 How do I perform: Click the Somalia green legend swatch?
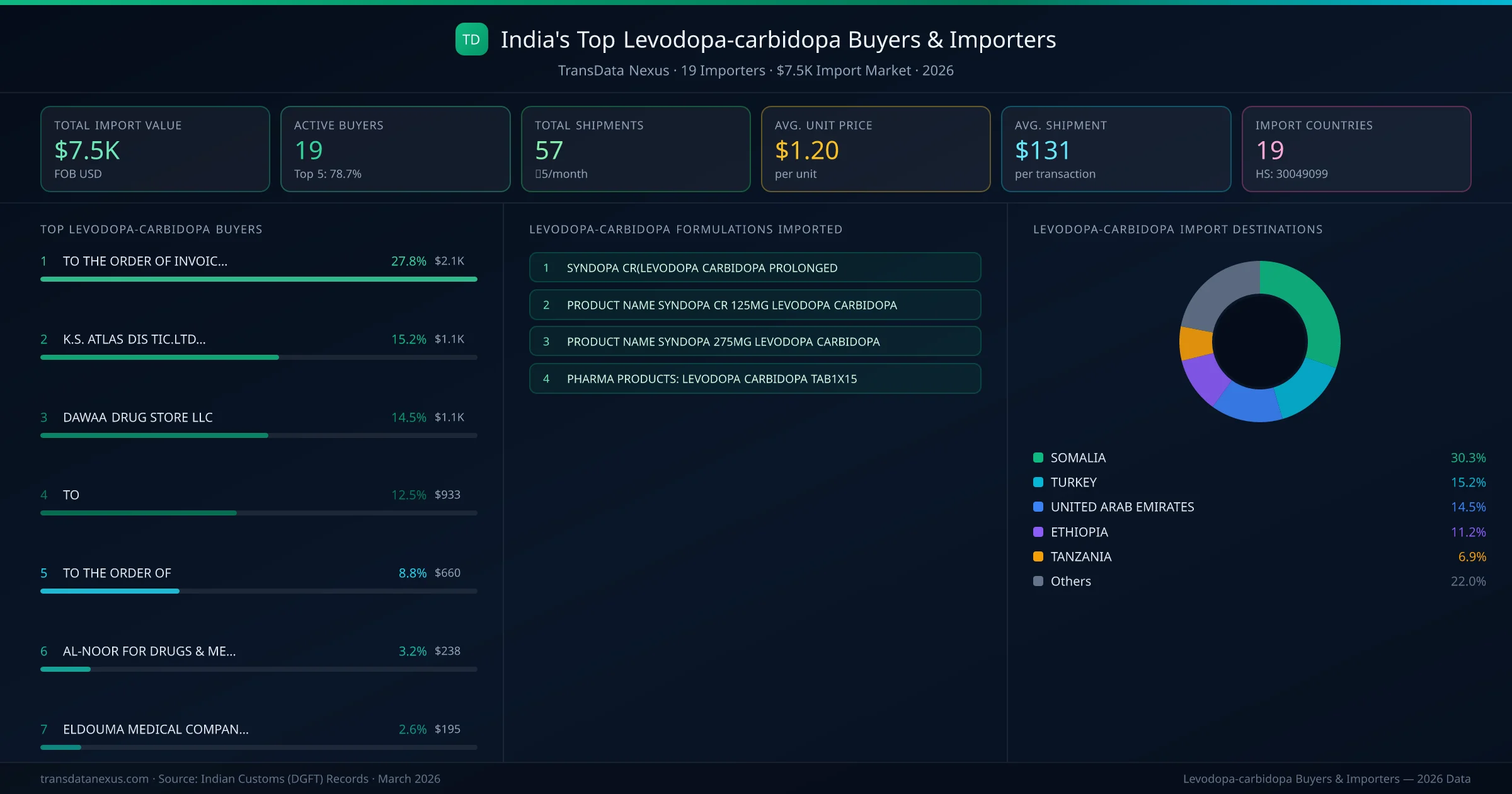(x=1038, y=457)
